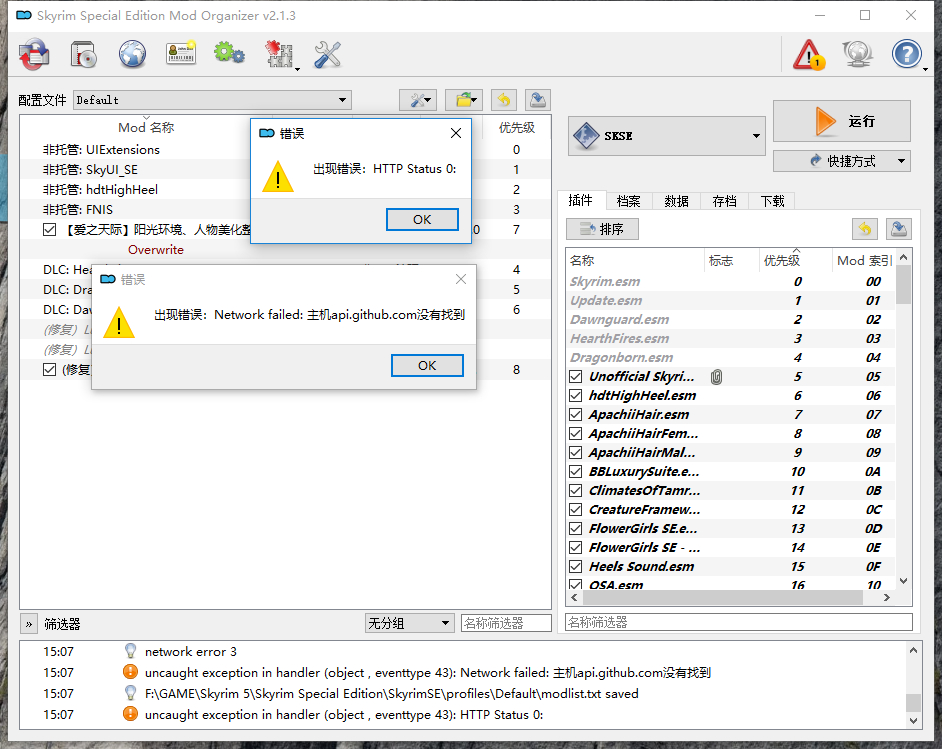Toggle Heels Sound.esm plugin checkbox

pyautogui.click(x=576, y=566)
